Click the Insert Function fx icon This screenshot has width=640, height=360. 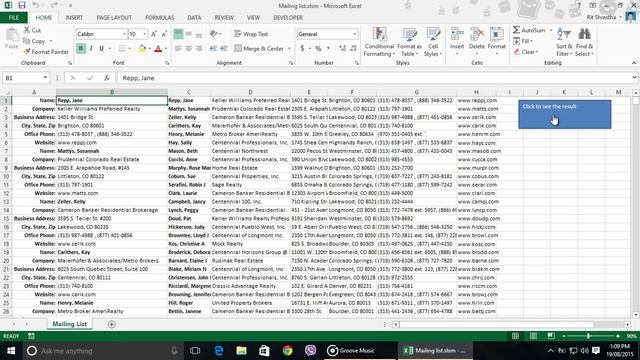coord(107,78)
